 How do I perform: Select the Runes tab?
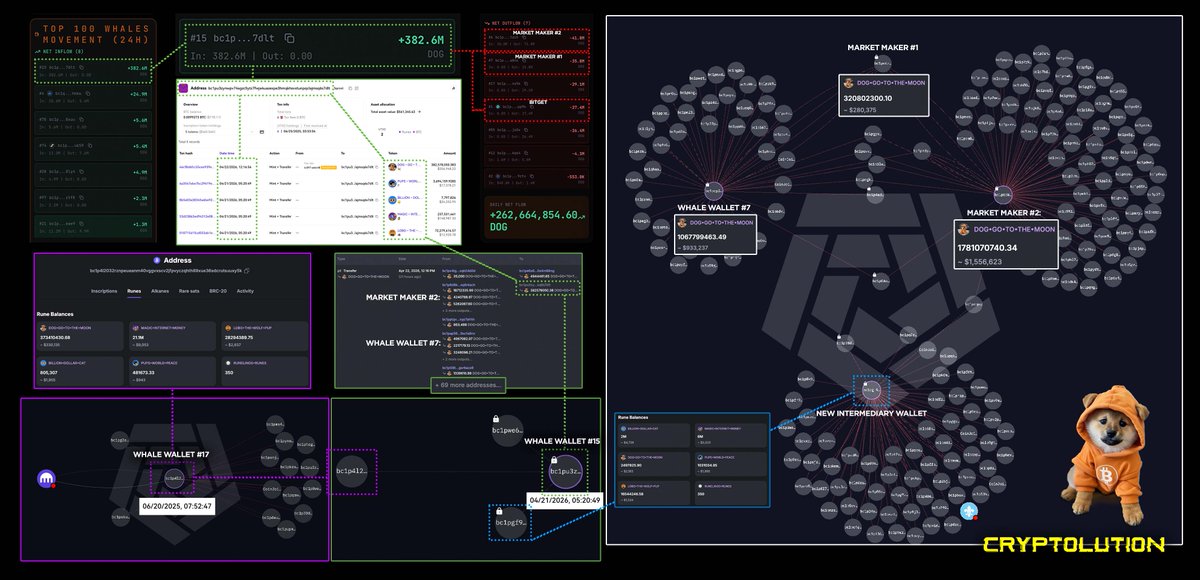(134, 291)
